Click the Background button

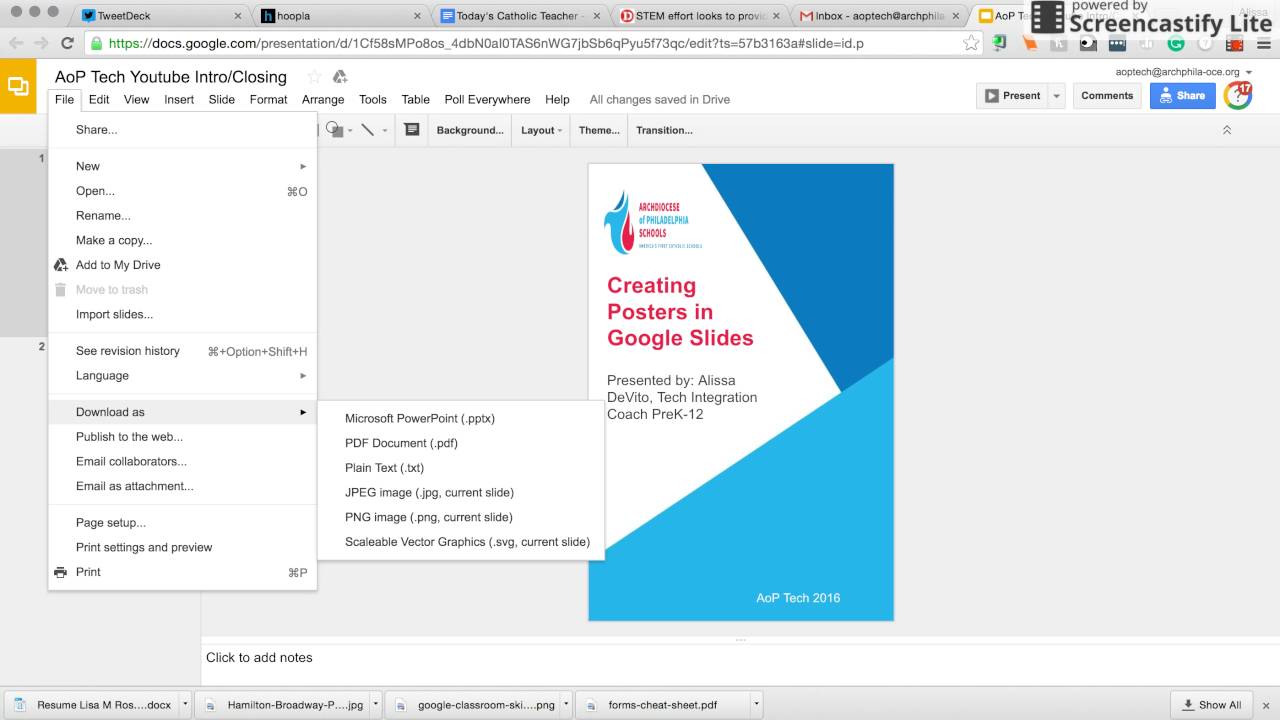pyautogui.click(x=469, y=130)
